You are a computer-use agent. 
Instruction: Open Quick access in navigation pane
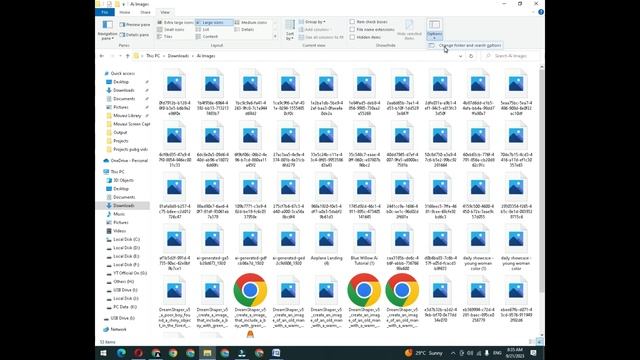point(122,73)
